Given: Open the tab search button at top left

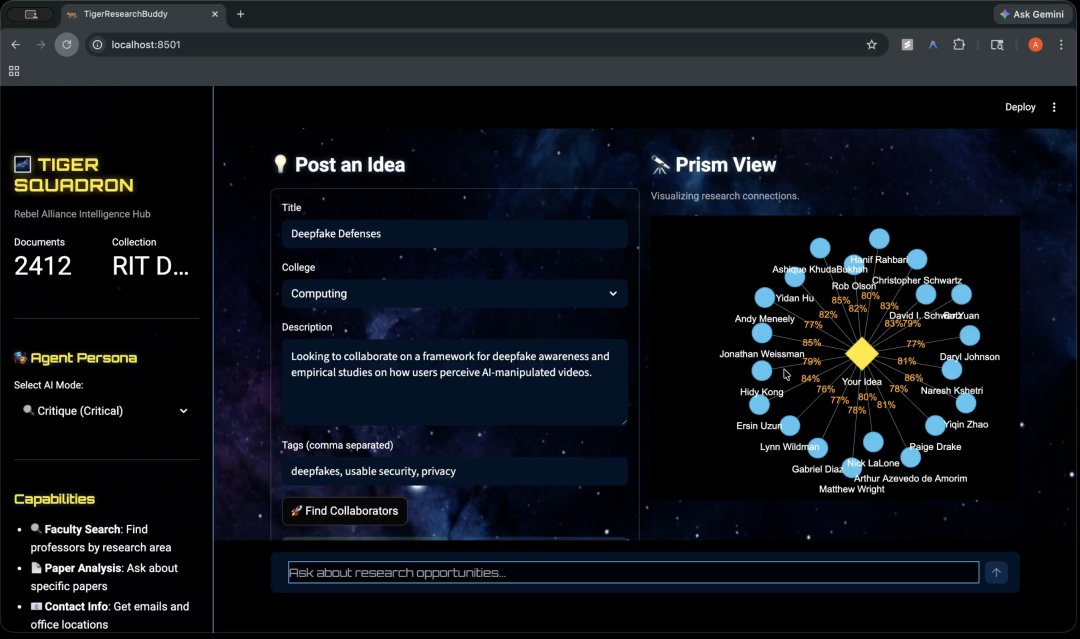Looking at the screenshot, I should [31, 14].
